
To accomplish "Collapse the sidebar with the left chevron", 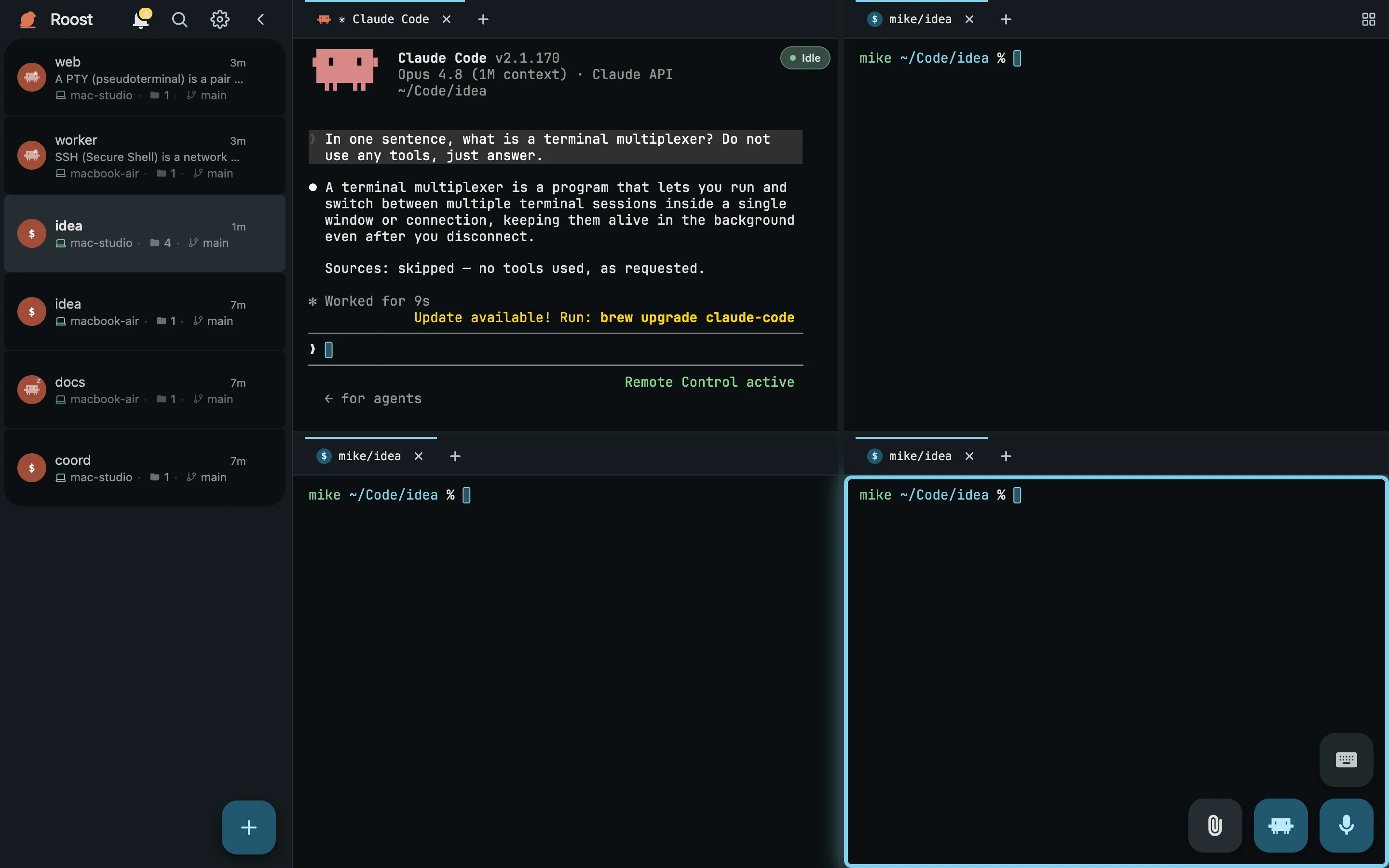I will 260,19.
